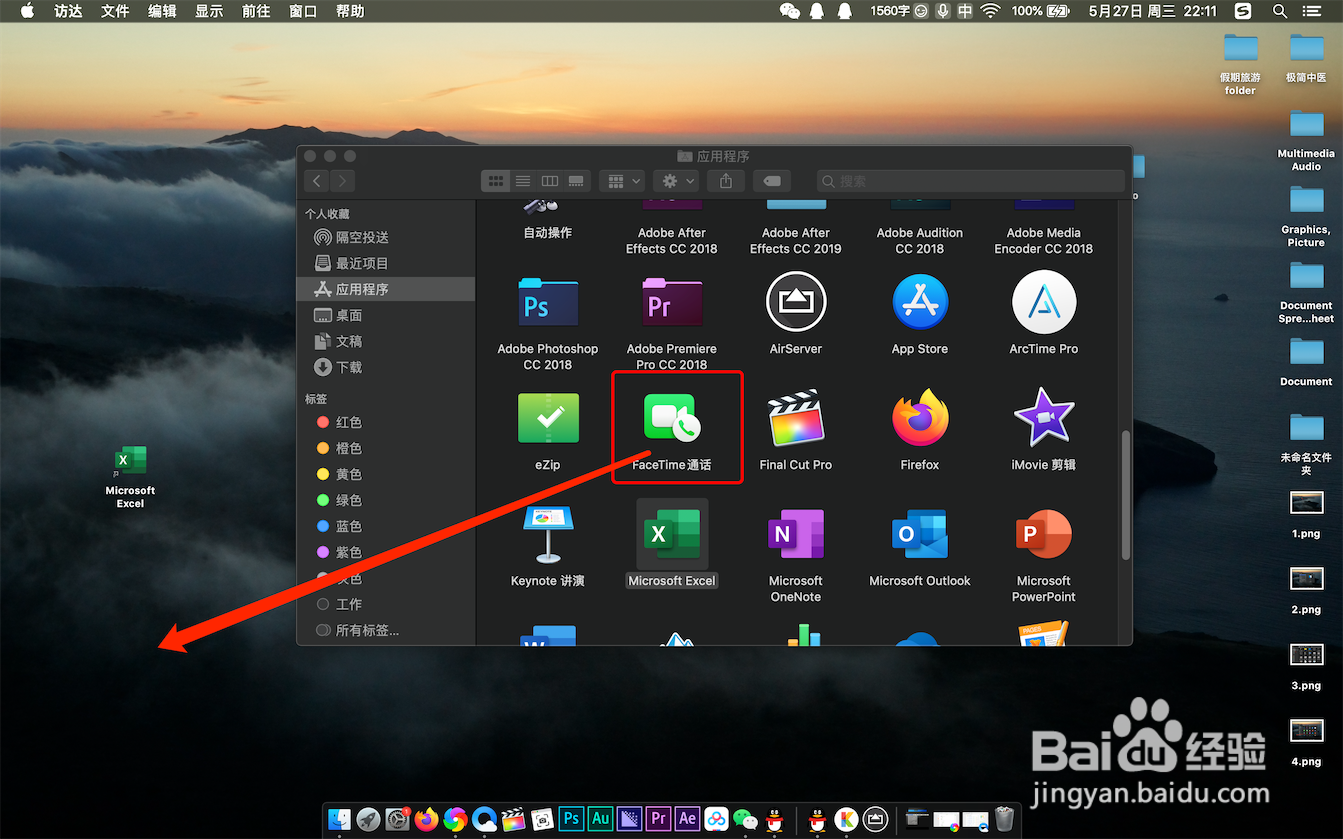The width and height of the screenshot is (1343, 839).
Task: Open the 访达 menu
Action: (x=68, y=11)
